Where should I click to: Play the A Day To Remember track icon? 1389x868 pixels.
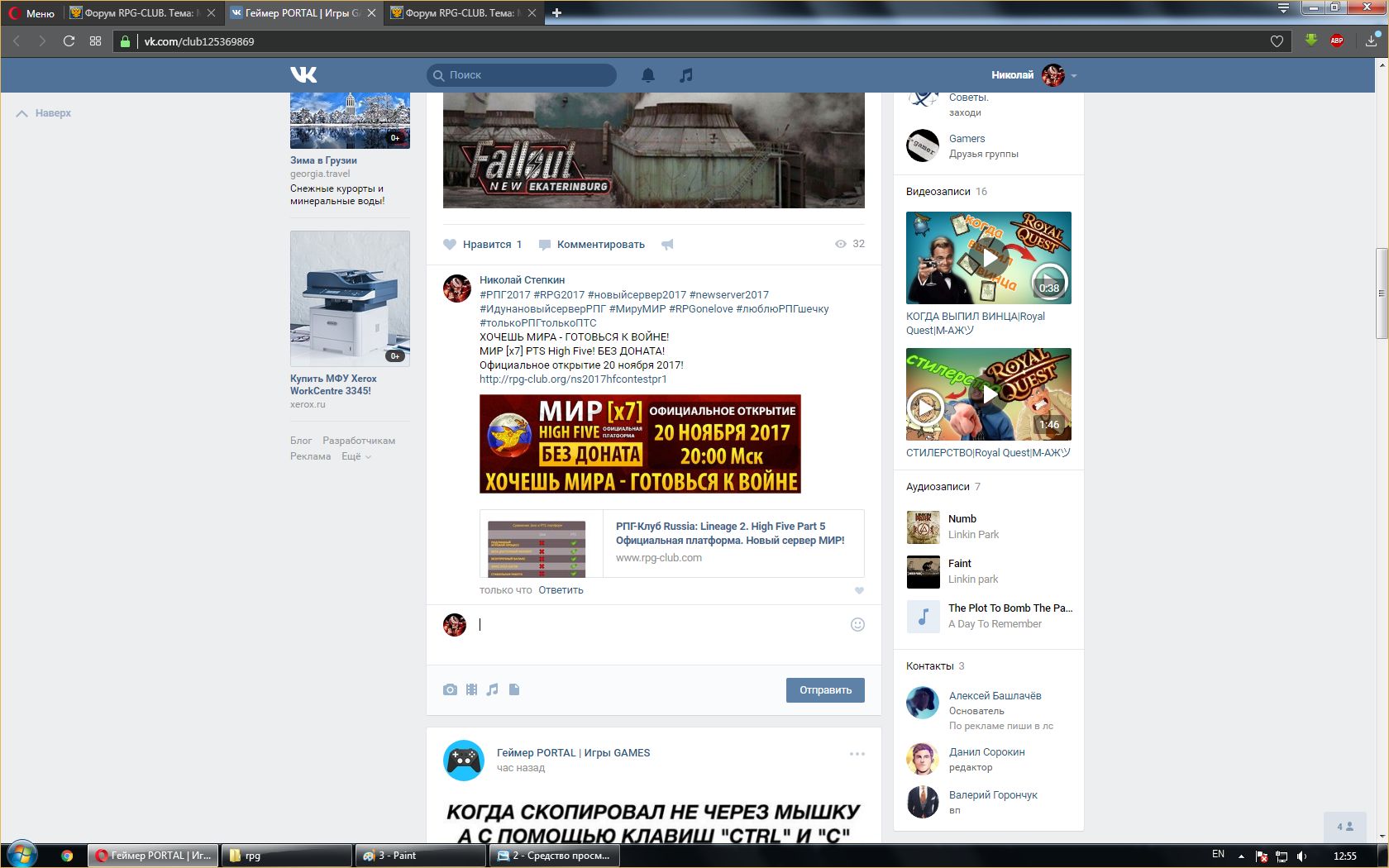[x=924, y=616]
